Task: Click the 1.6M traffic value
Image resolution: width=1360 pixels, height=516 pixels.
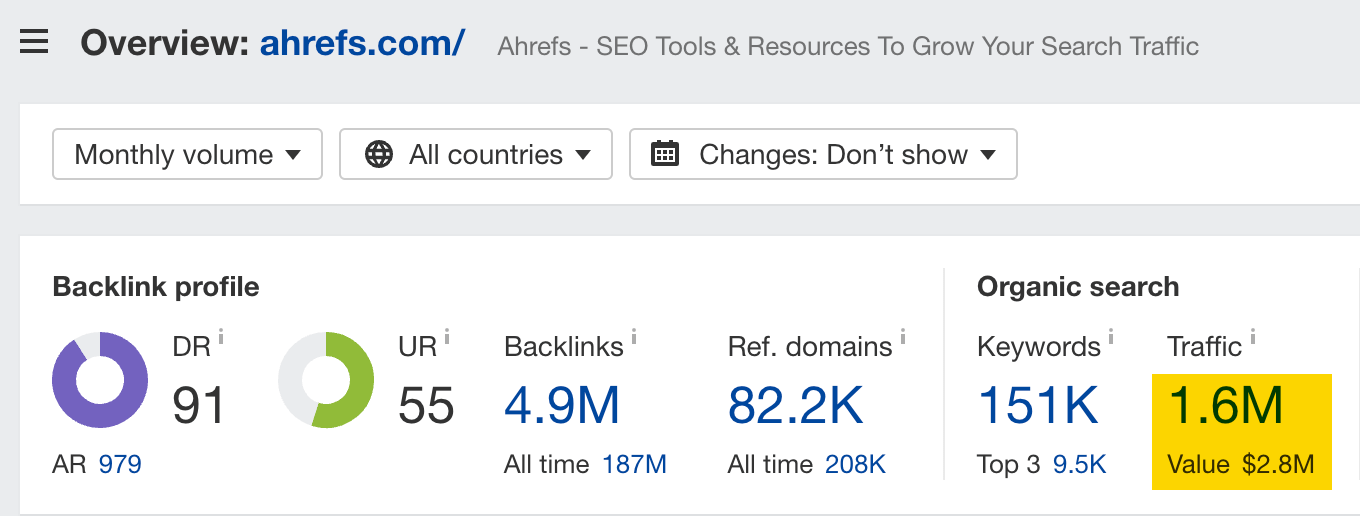Action: [x=1225, y=405]
